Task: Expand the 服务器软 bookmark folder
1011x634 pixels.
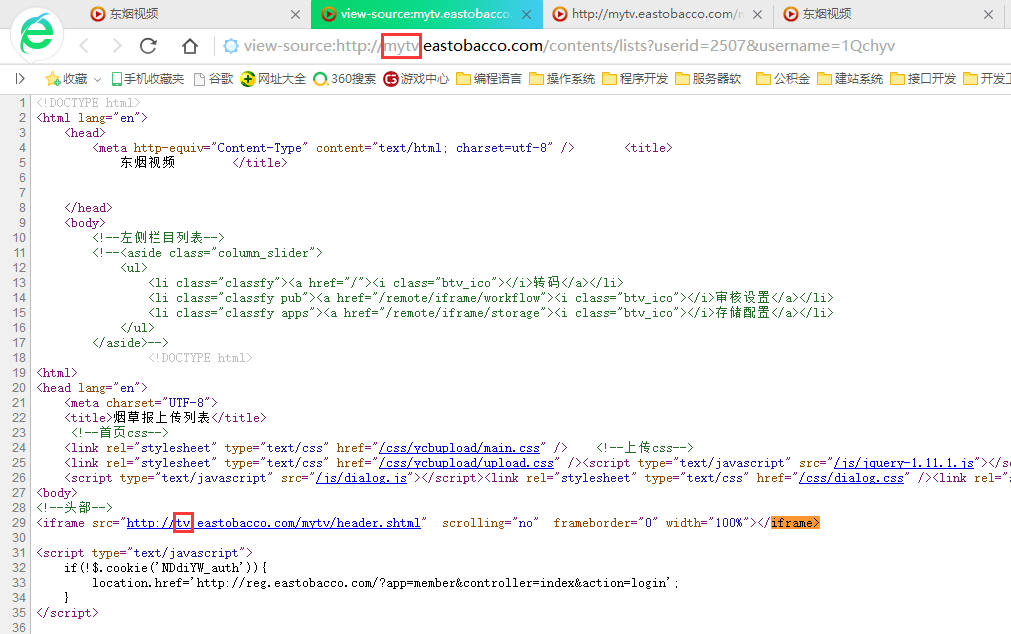Action: [x=708, y=79]
